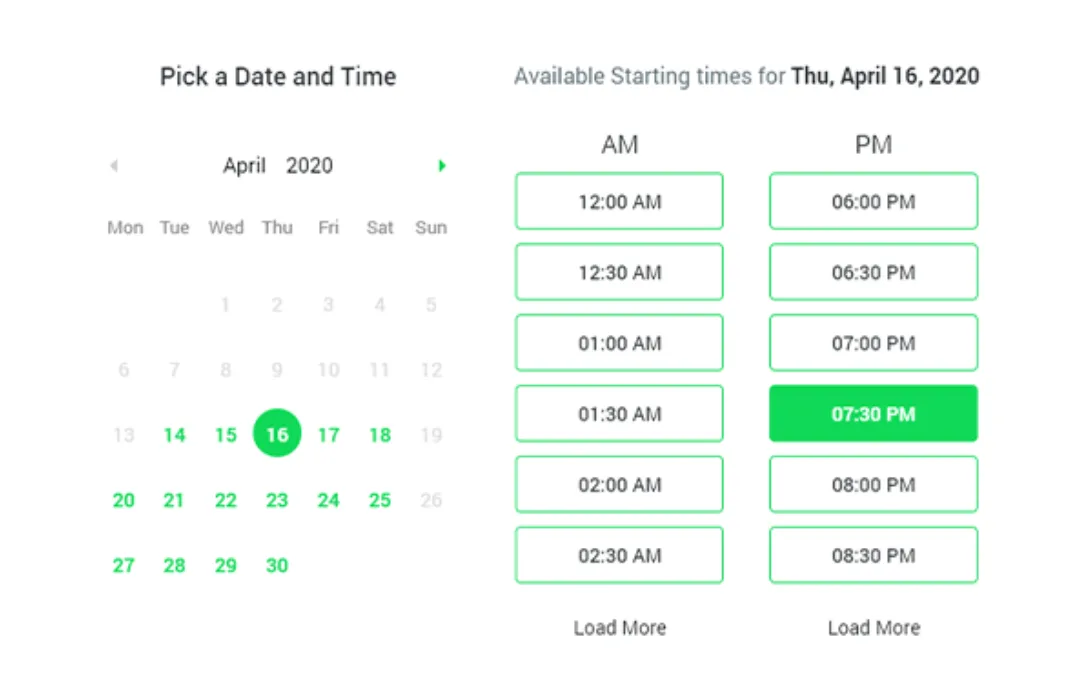Pick the 07:00 PM time slot
Screen dimensions: 1080x700
873,343
